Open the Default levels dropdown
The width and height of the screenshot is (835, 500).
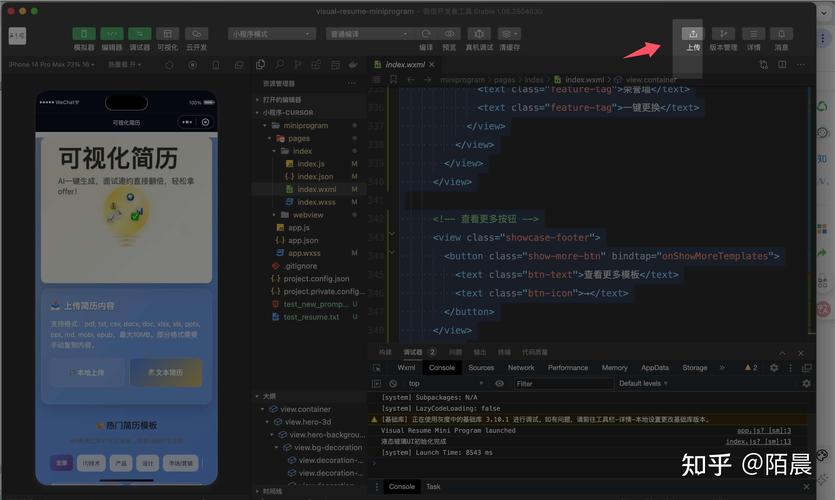(643, 383)
